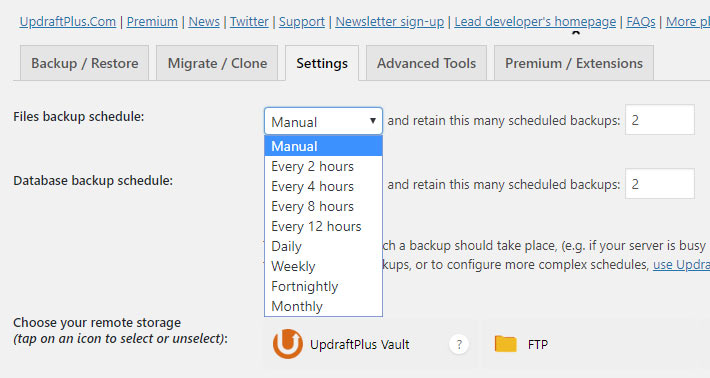Open the UpdraftPlus Vault question mark help
The height and width of the screenshot is (378, 710).
tap(459, 345)
